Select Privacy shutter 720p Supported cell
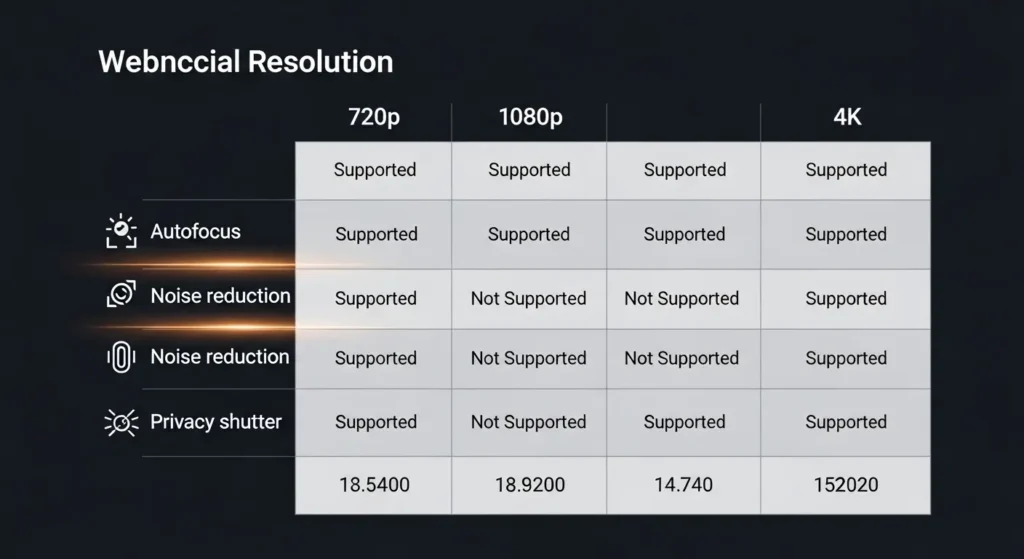The width and height of the screenshot is (1024, 559). pos(376,422)
